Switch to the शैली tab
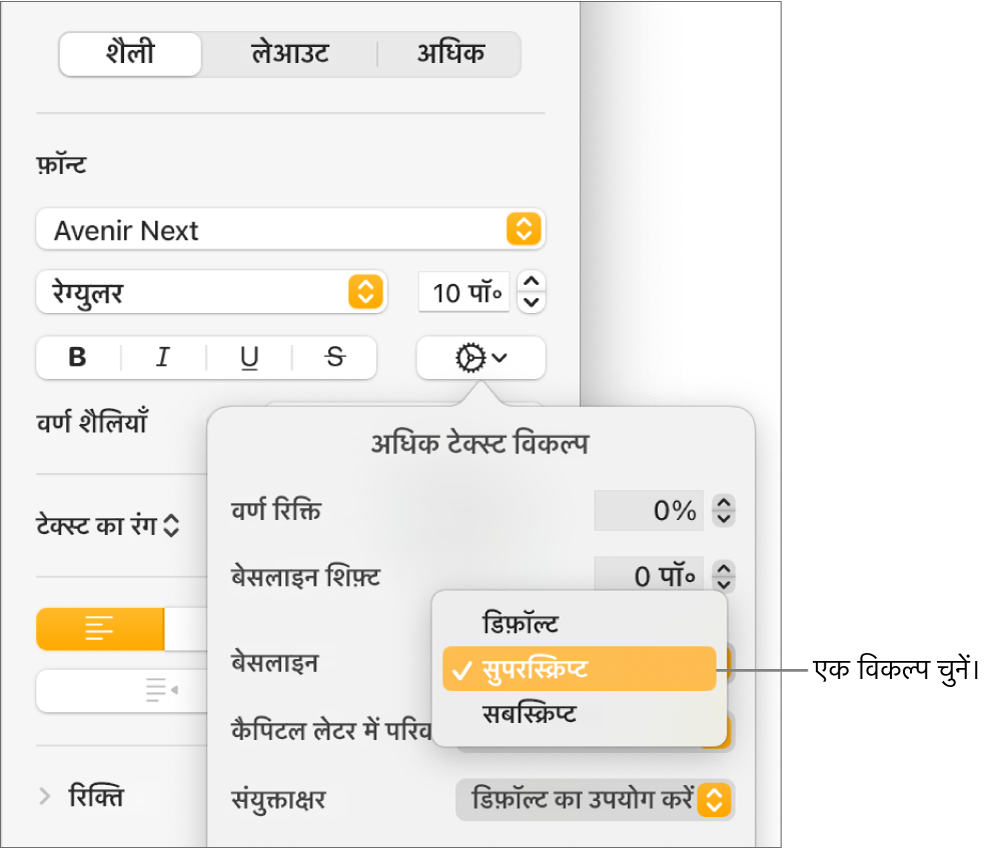 pos(130,54)
